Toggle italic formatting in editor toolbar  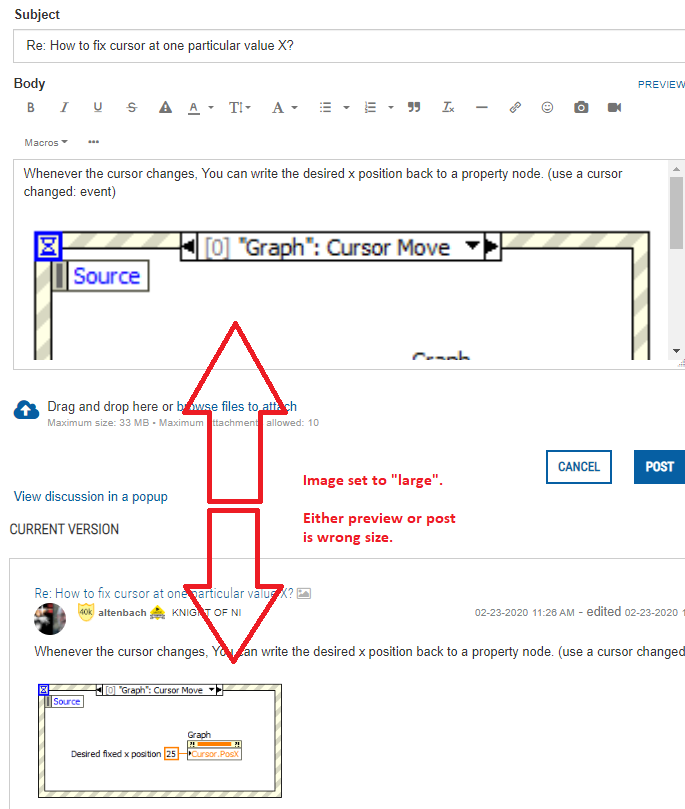coord(64,107)
